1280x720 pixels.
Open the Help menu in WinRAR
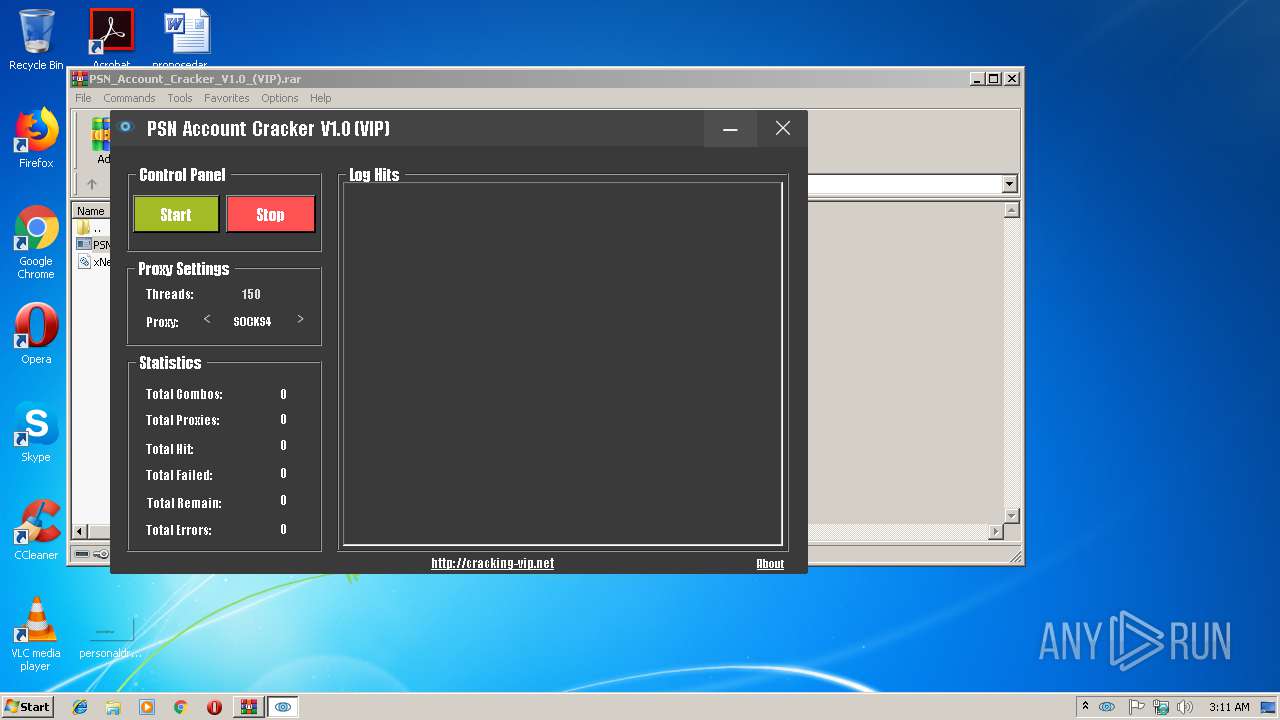(320, 98)
